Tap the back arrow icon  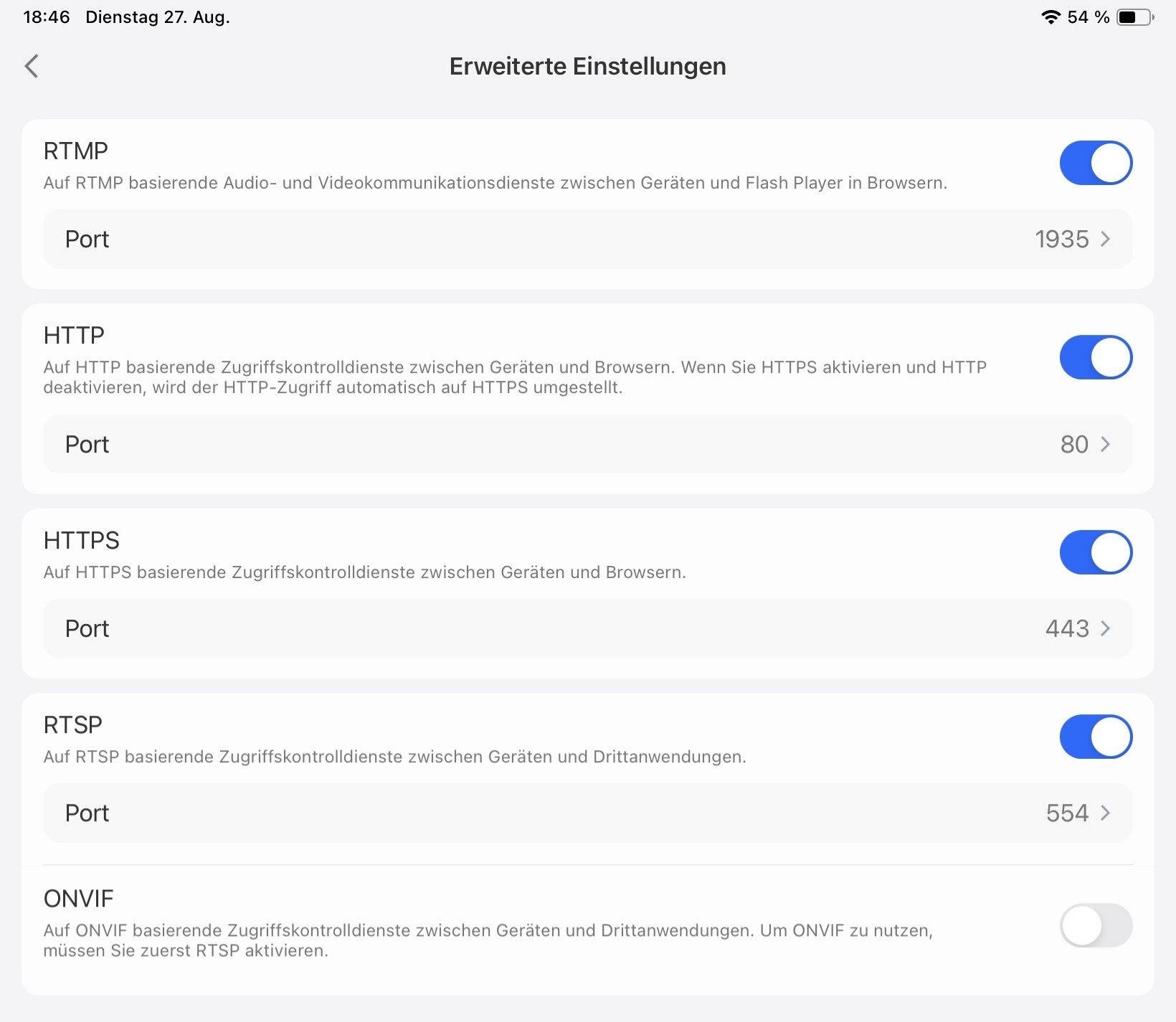point(32,66)
